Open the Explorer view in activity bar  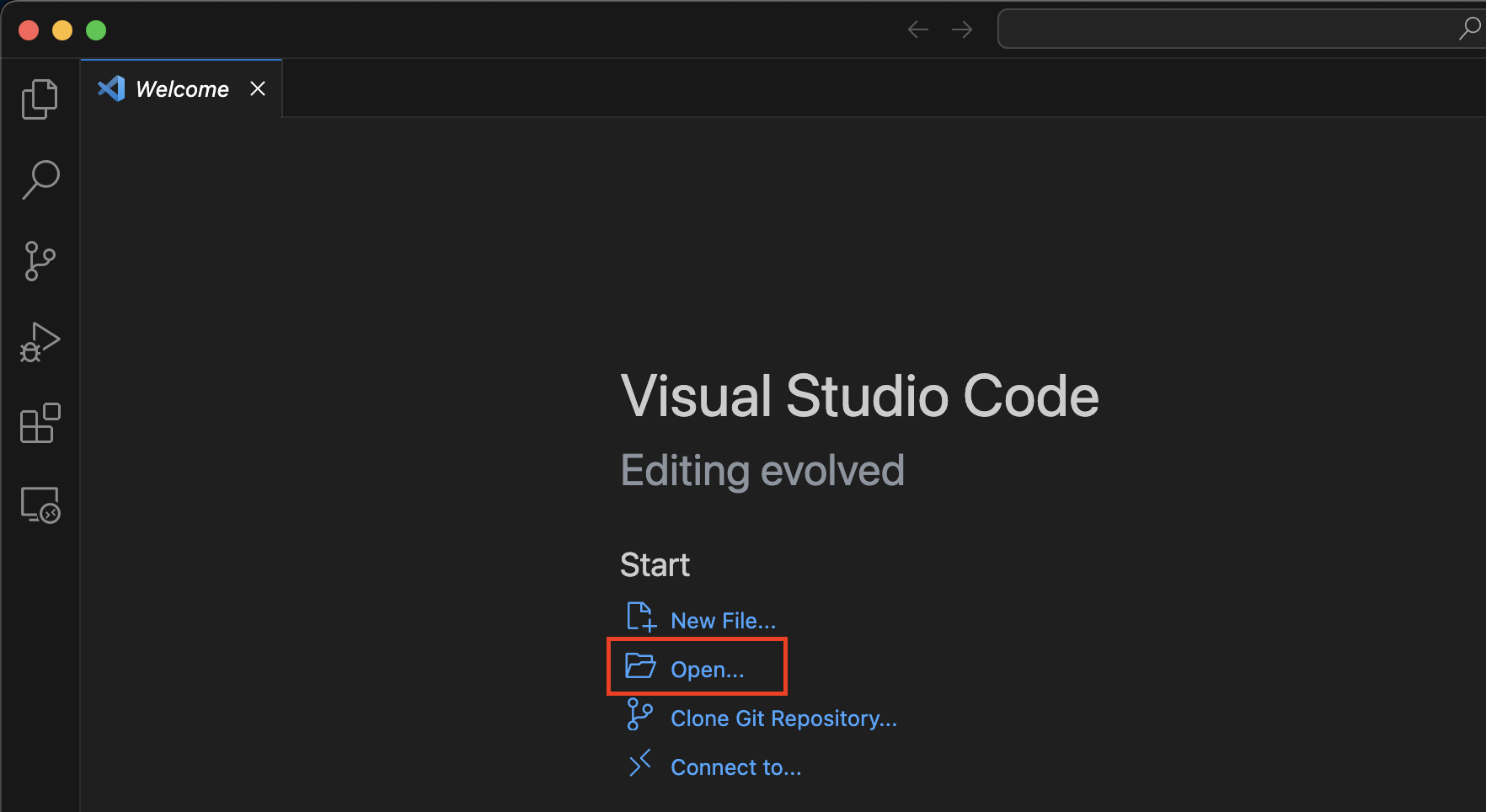point(40,99)
